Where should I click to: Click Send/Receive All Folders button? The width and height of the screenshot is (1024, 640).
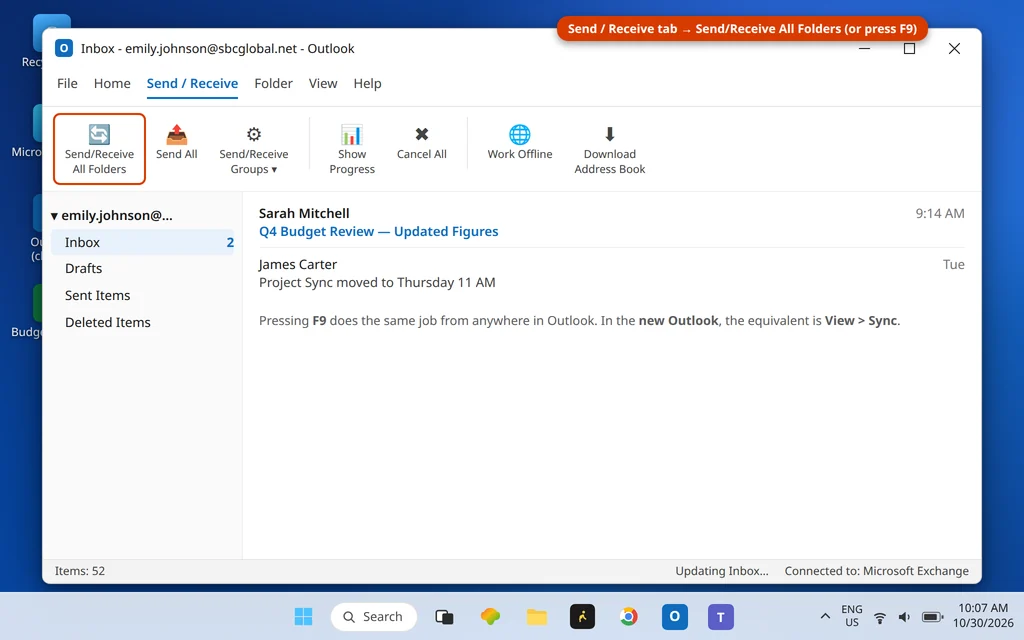tap(99, 149)
